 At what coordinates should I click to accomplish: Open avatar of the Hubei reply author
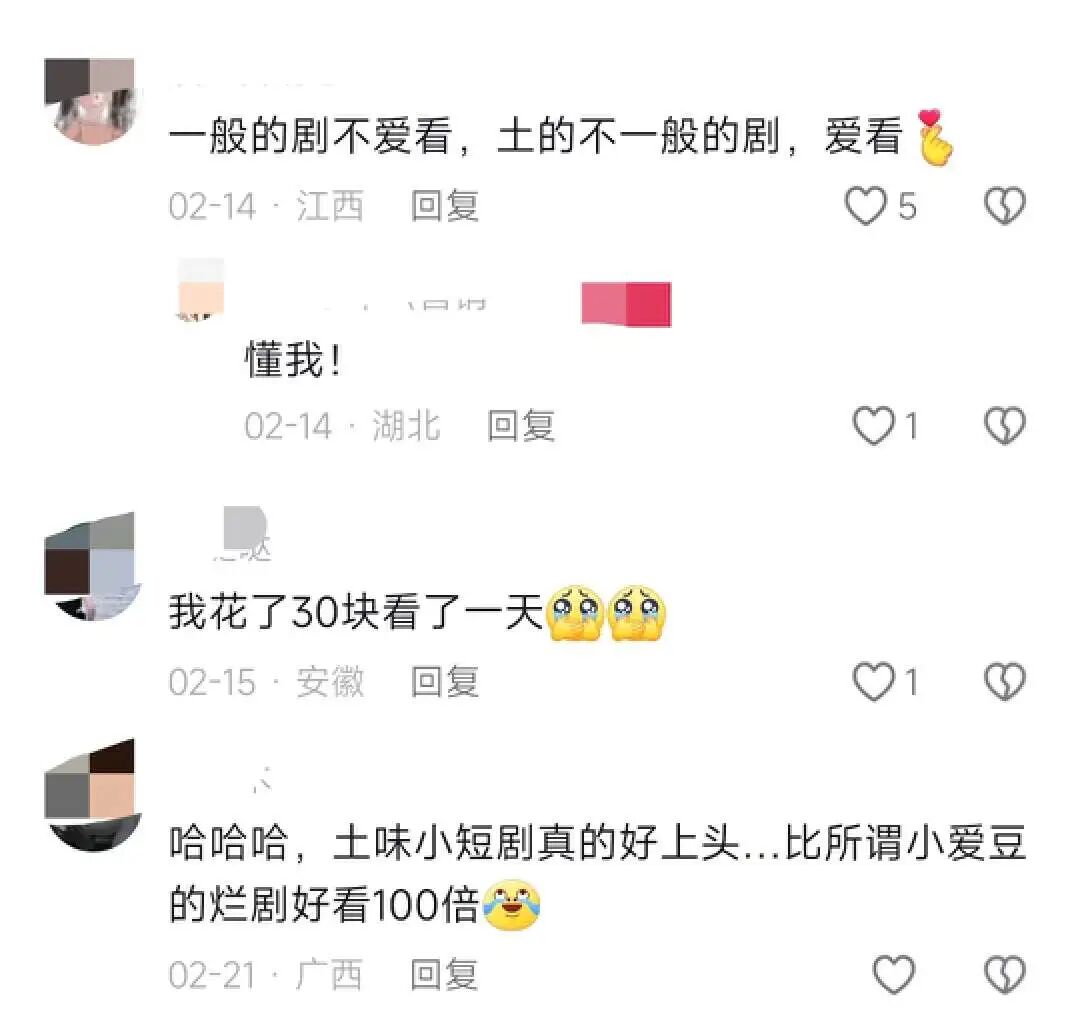coord(200,289)
